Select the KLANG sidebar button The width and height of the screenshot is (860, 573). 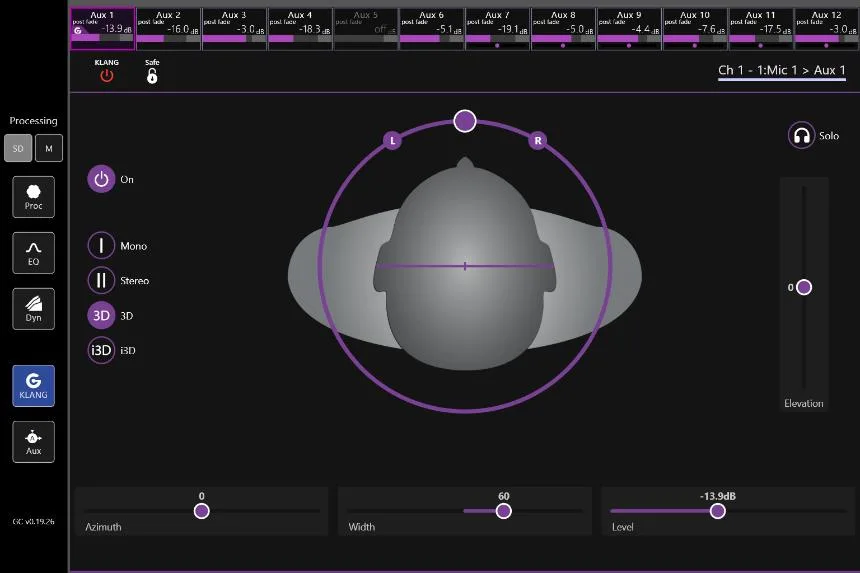[x=33, y=386]
